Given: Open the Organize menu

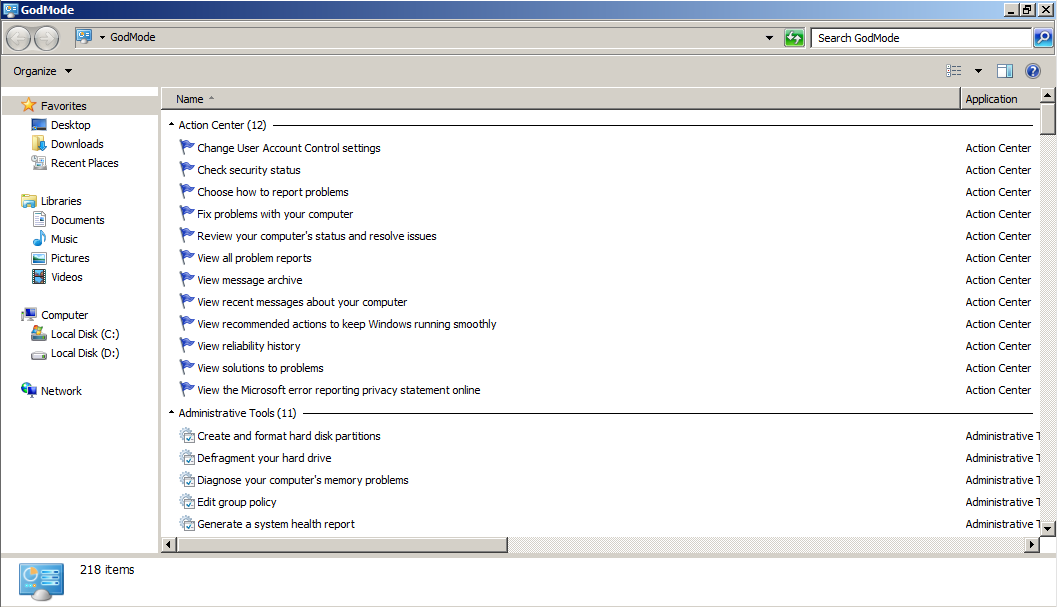Looking at the screenshot, I should coord(42,71).
